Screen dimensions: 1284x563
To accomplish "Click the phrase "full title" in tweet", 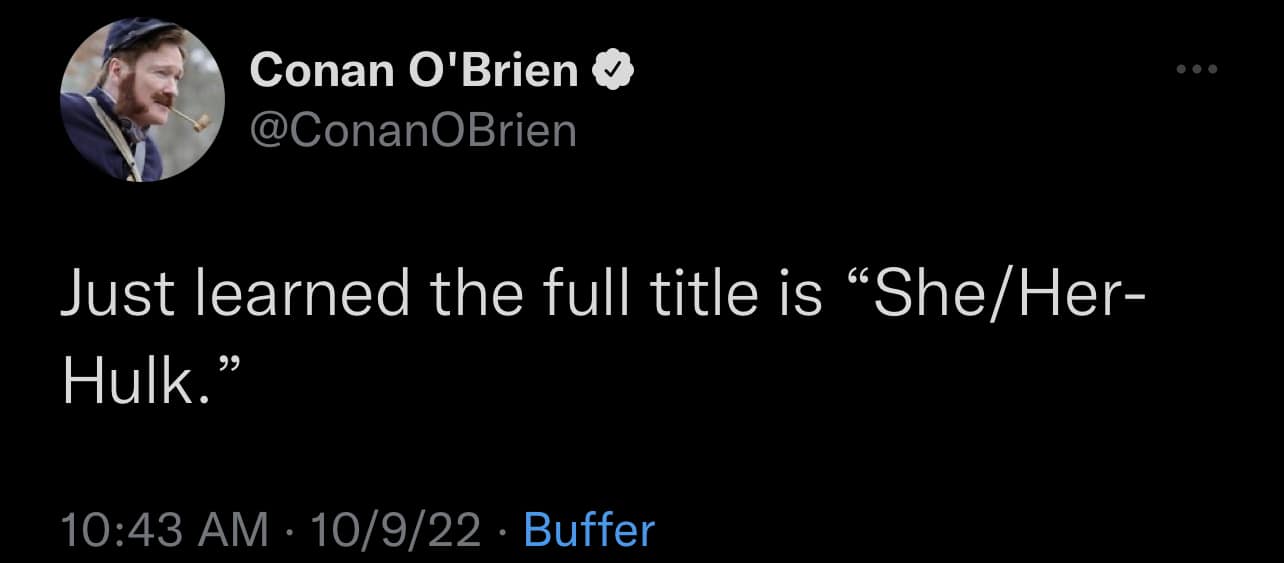I will click(x=652, y=297).
